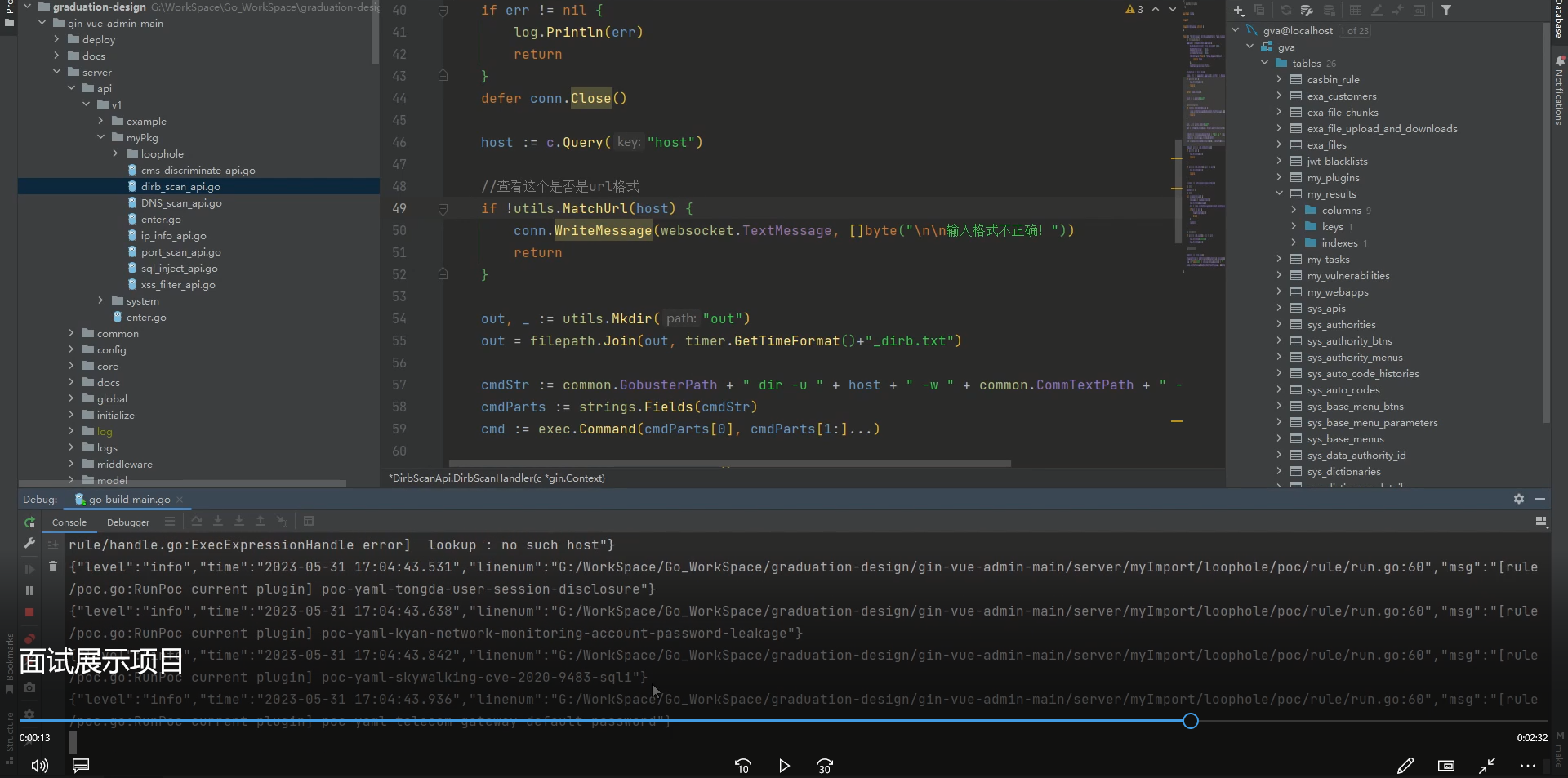This screenshot has width=1568, height=778.
Task: Click the pause program icon
Action: tap(29, 590)
